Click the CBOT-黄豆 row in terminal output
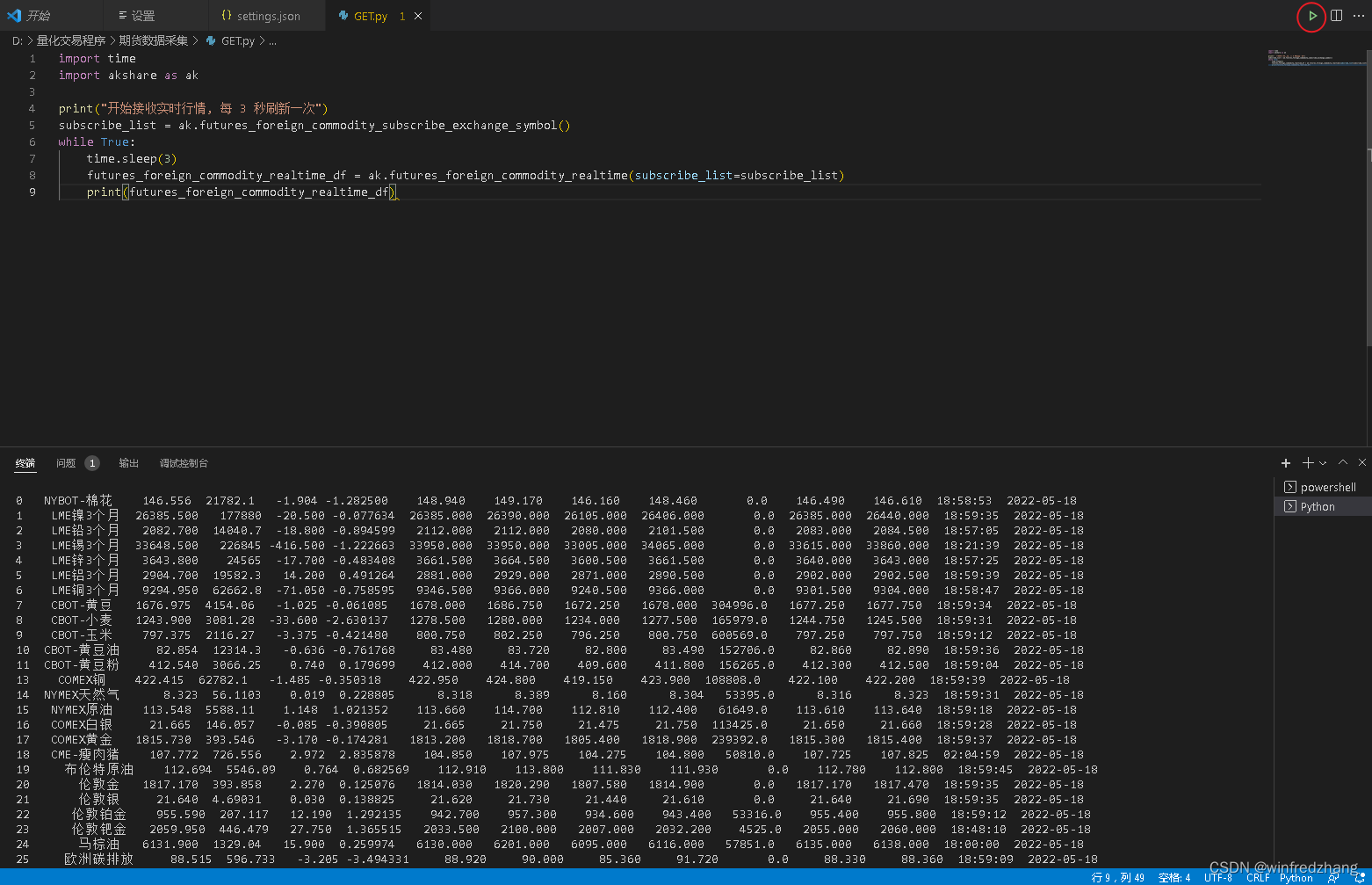The height and width of the screenshot is (885, 1372). tap(546, 605)
